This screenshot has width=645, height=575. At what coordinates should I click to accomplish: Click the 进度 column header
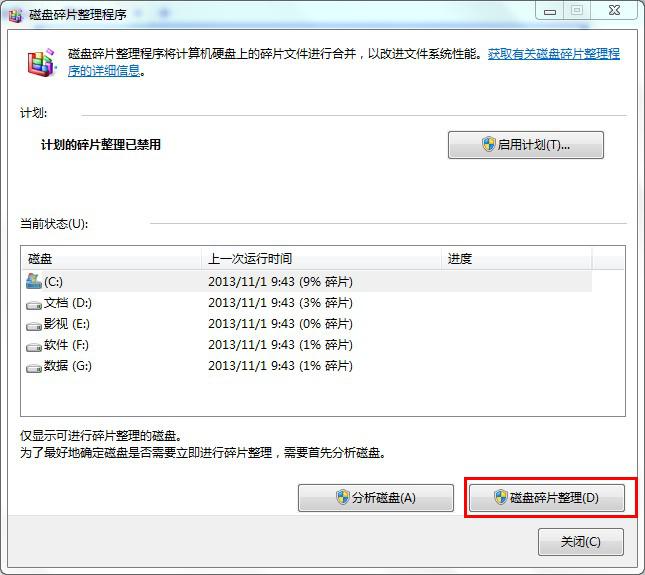click(x=515, y=259)
